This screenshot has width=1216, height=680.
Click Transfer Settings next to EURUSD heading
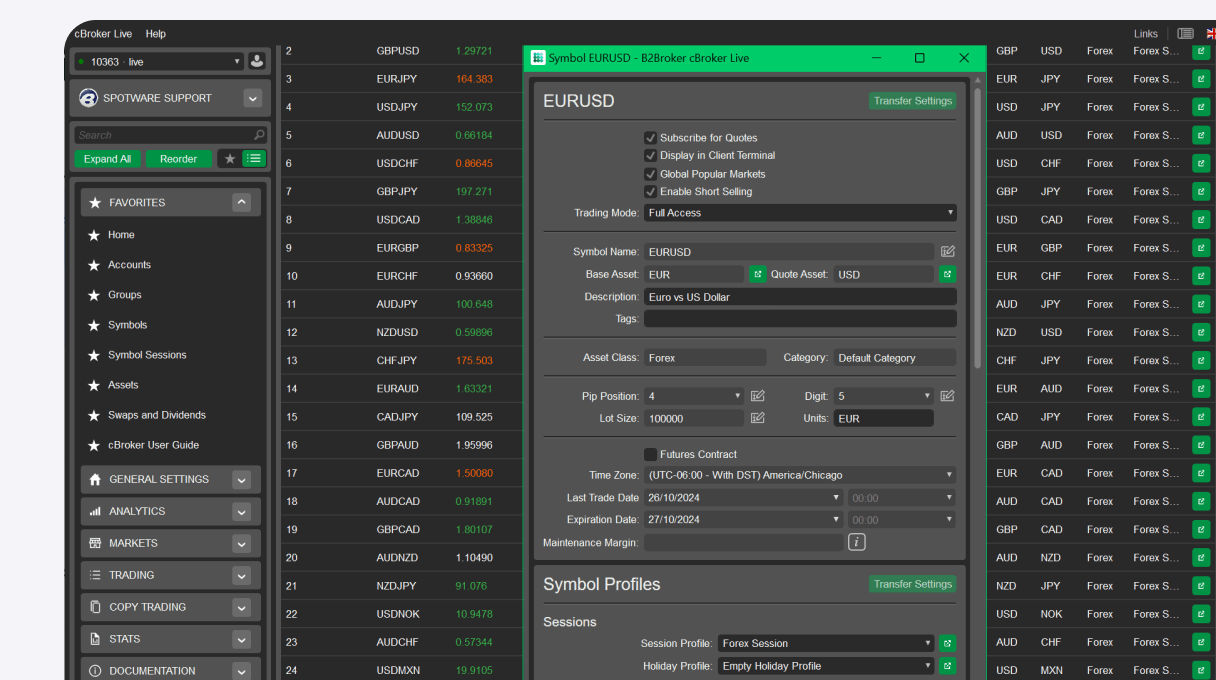pos(912,101)
